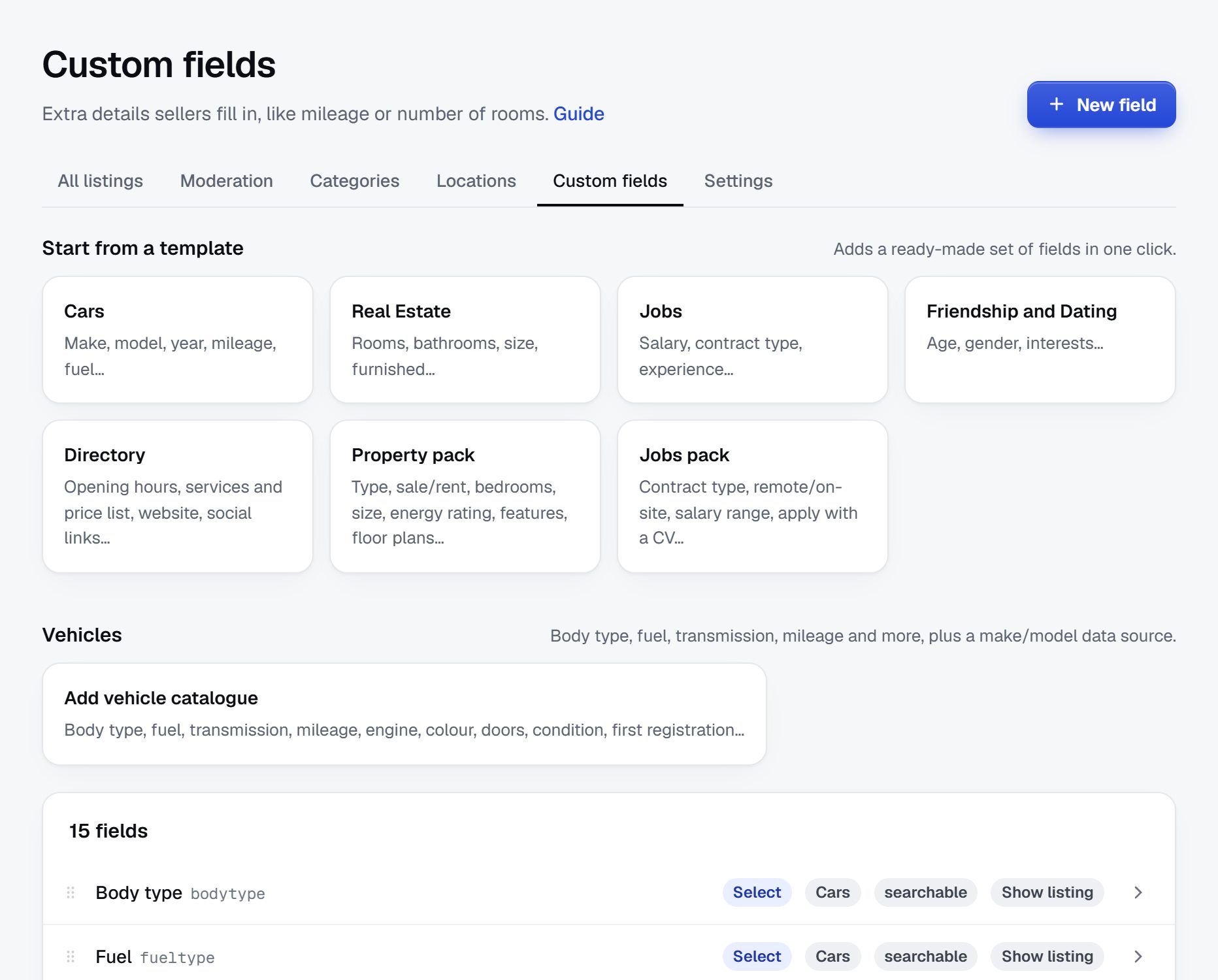The width and height of the screenshot is (1218, 980).
Task: Expand the Body type field chevron
Action: coord(1138,892)
